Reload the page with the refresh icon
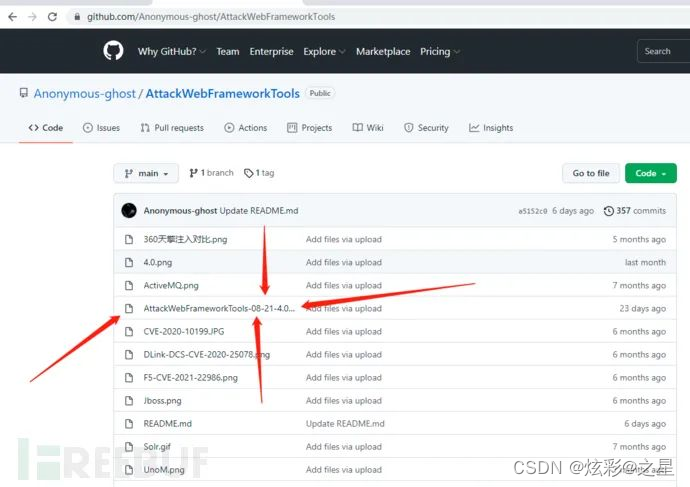 (x=52, y=17)
